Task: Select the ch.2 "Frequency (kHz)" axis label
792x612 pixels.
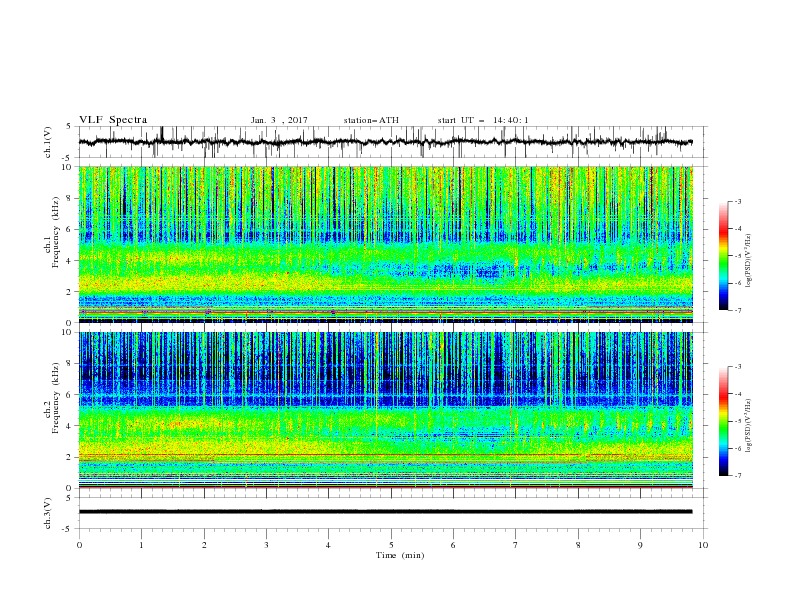Action: (x=55, y=398)
